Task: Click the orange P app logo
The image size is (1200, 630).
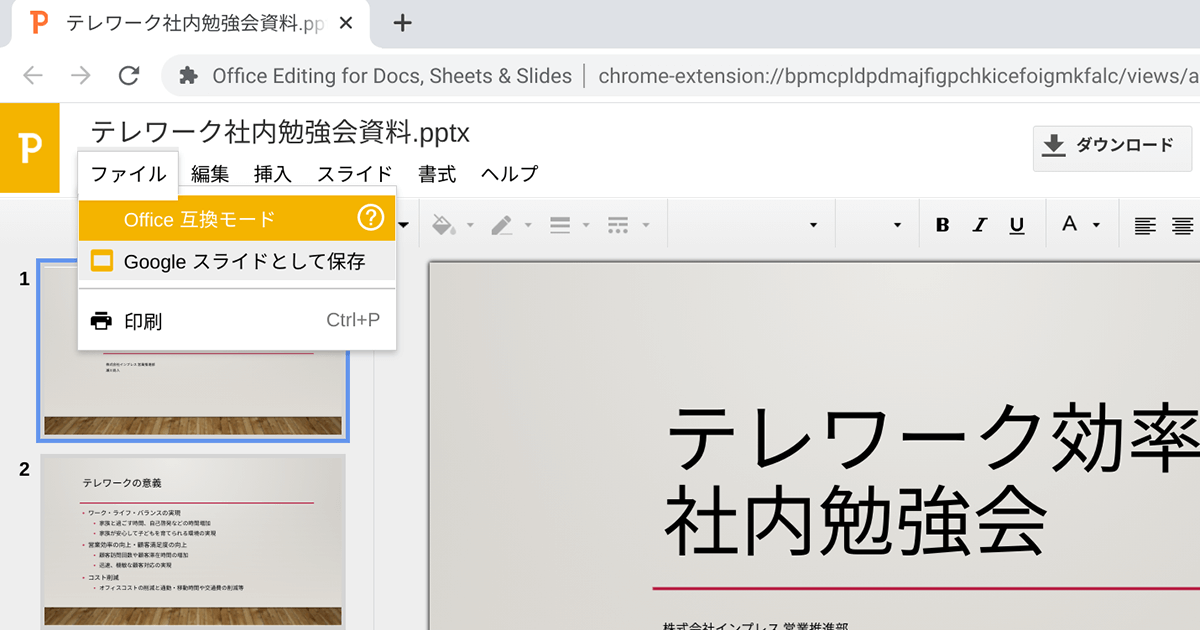Action: [30, 147]
